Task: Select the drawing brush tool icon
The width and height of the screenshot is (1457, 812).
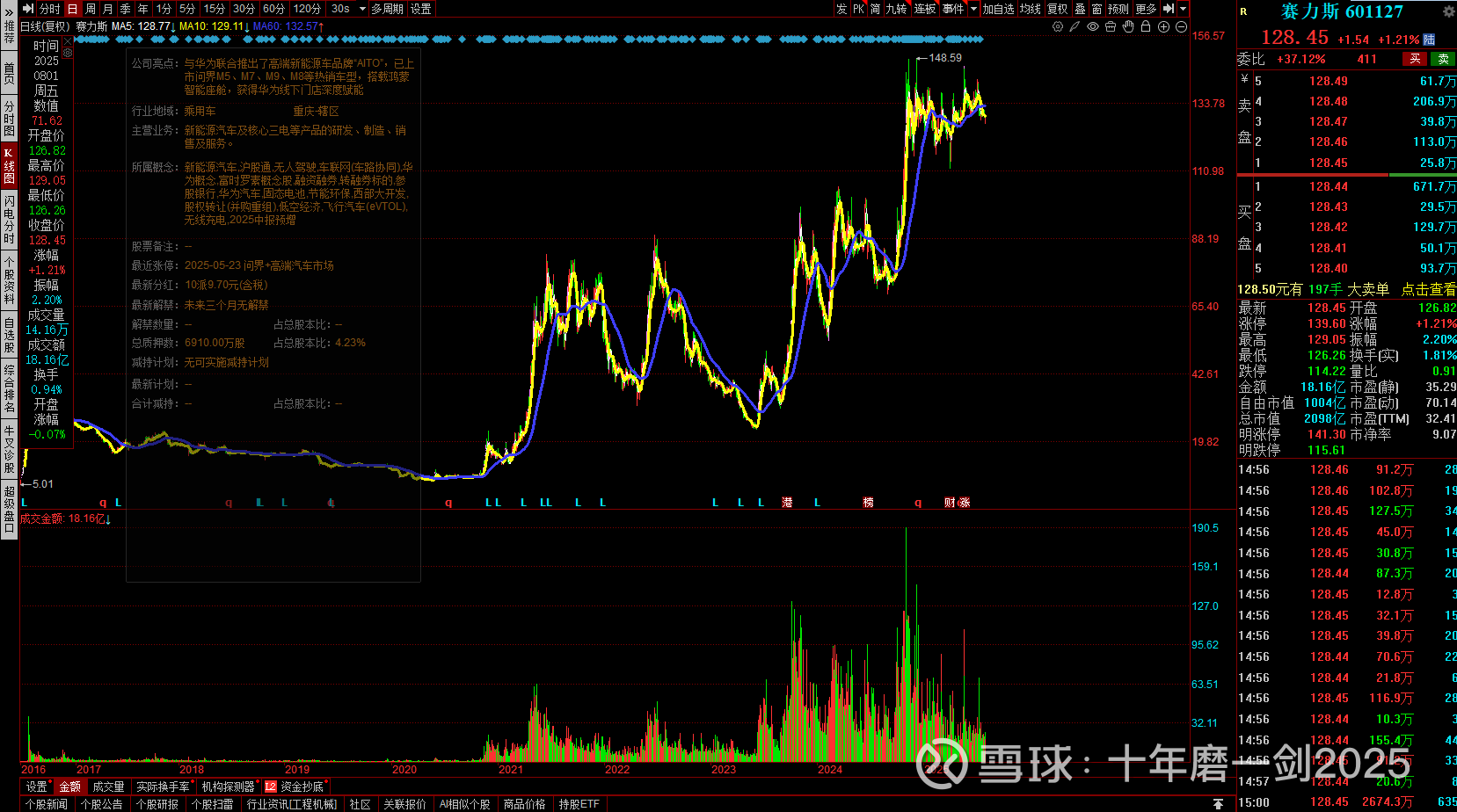Action: [1075, 26]
